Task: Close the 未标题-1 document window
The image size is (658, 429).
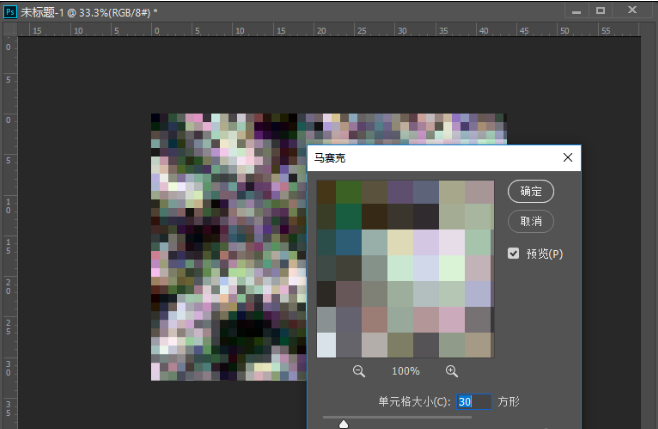Action: point(632,10)
